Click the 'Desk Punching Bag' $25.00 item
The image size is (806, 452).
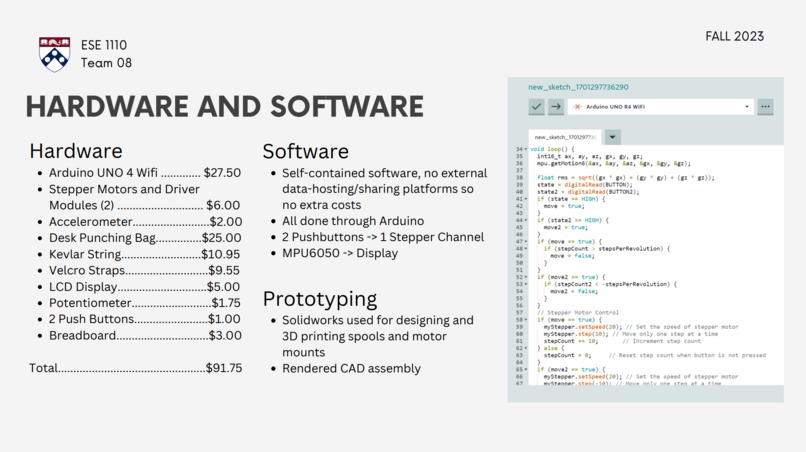pos(145,238)
